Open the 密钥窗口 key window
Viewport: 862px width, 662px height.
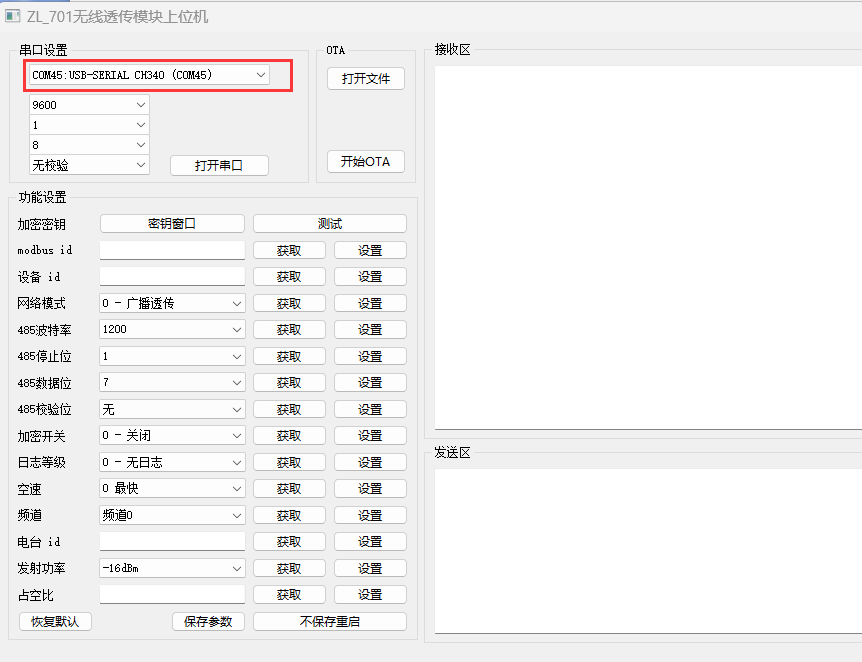172,224
